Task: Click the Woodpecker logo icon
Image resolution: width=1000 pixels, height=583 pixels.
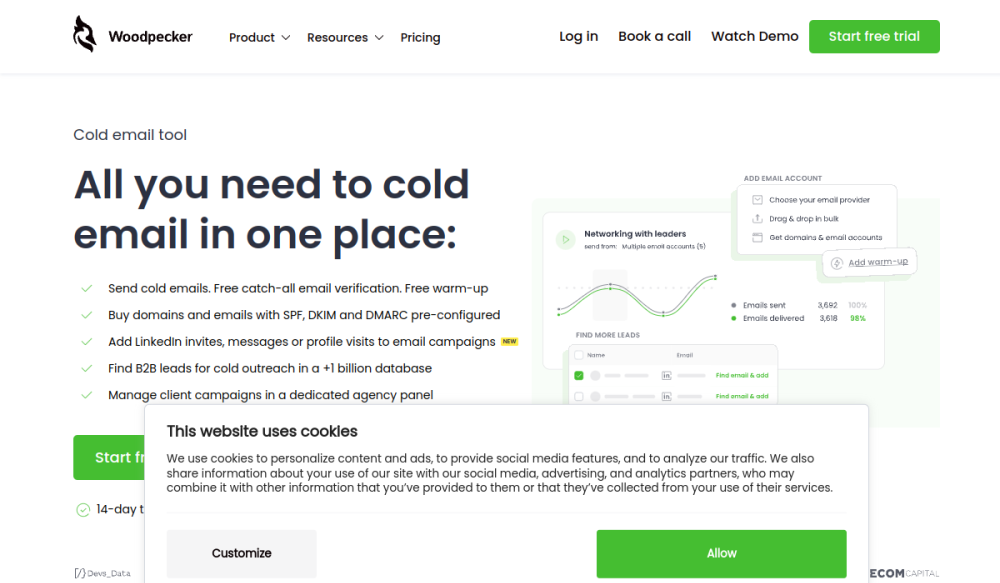Action: point(84,33)
